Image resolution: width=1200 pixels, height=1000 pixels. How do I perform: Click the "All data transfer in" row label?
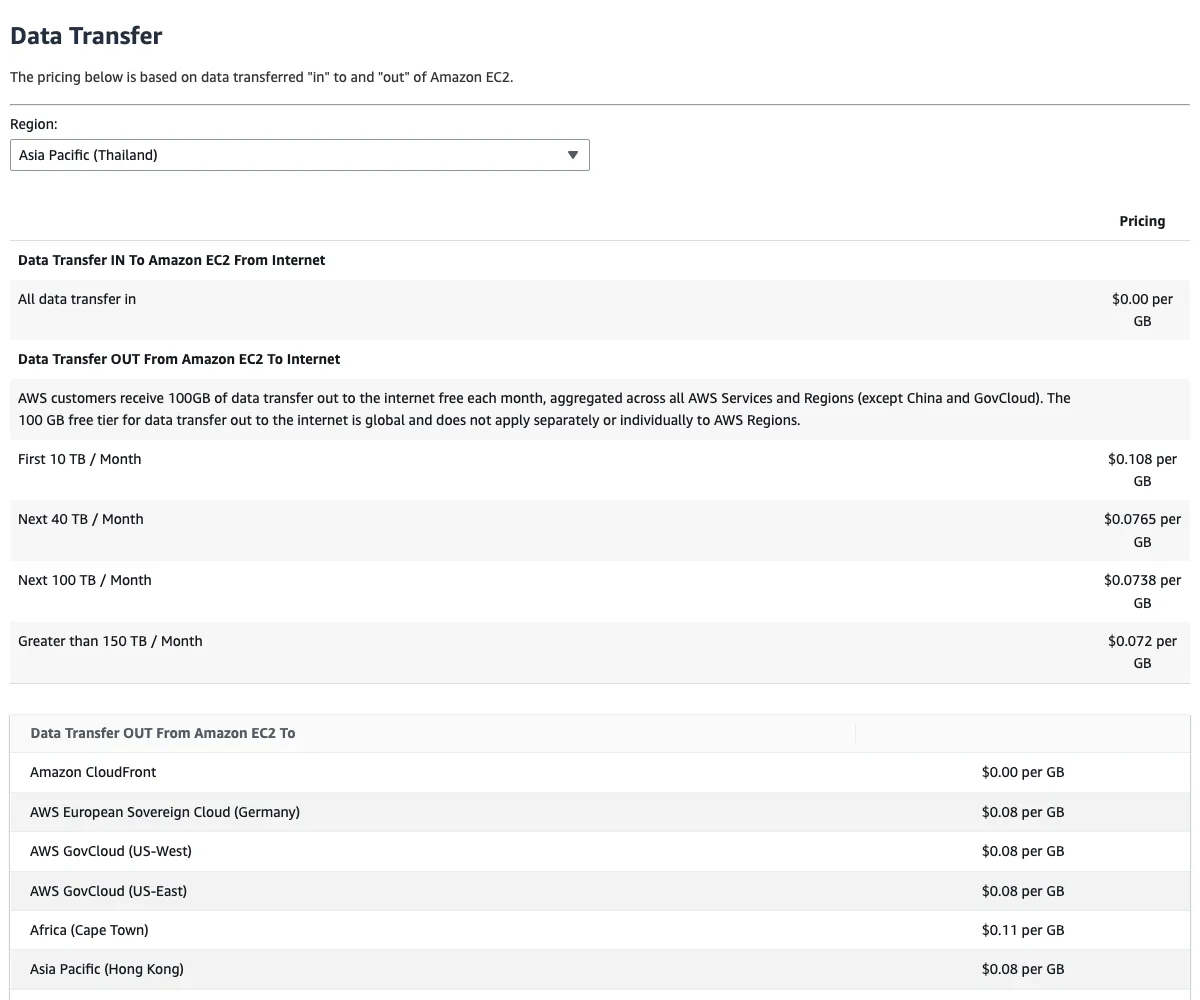77,299
